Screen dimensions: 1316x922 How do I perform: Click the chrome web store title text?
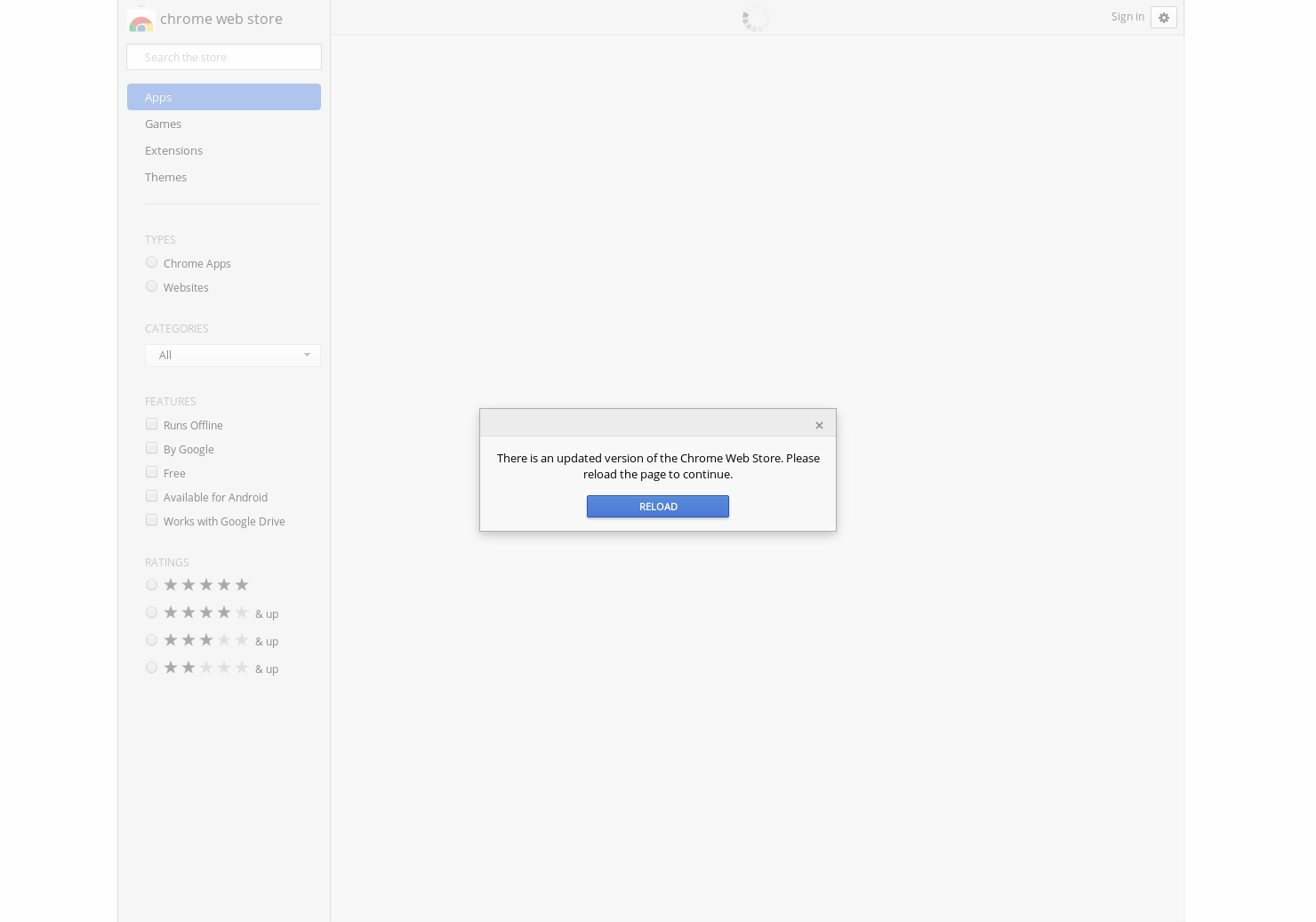click(221, 19)
